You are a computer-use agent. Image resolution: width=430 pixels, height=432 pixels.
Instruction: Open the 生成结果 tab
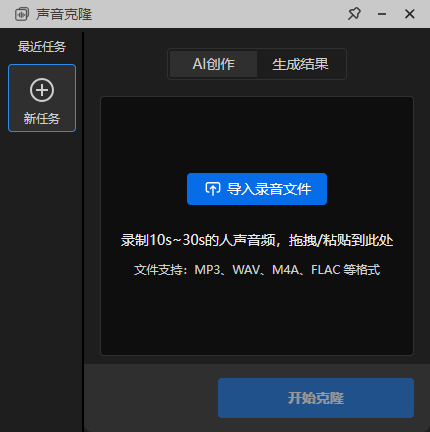[300, 64]
